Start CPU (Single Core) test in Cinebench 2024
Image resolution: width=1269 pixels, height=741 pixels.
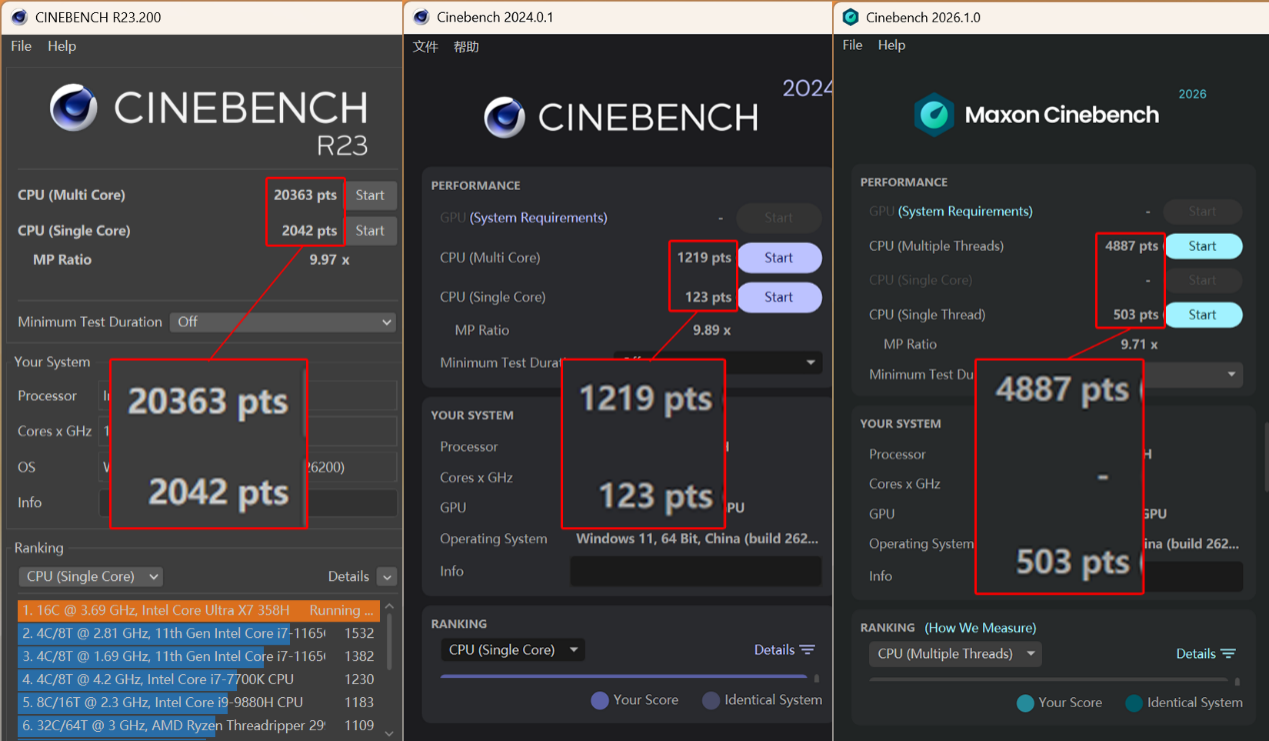779,297
